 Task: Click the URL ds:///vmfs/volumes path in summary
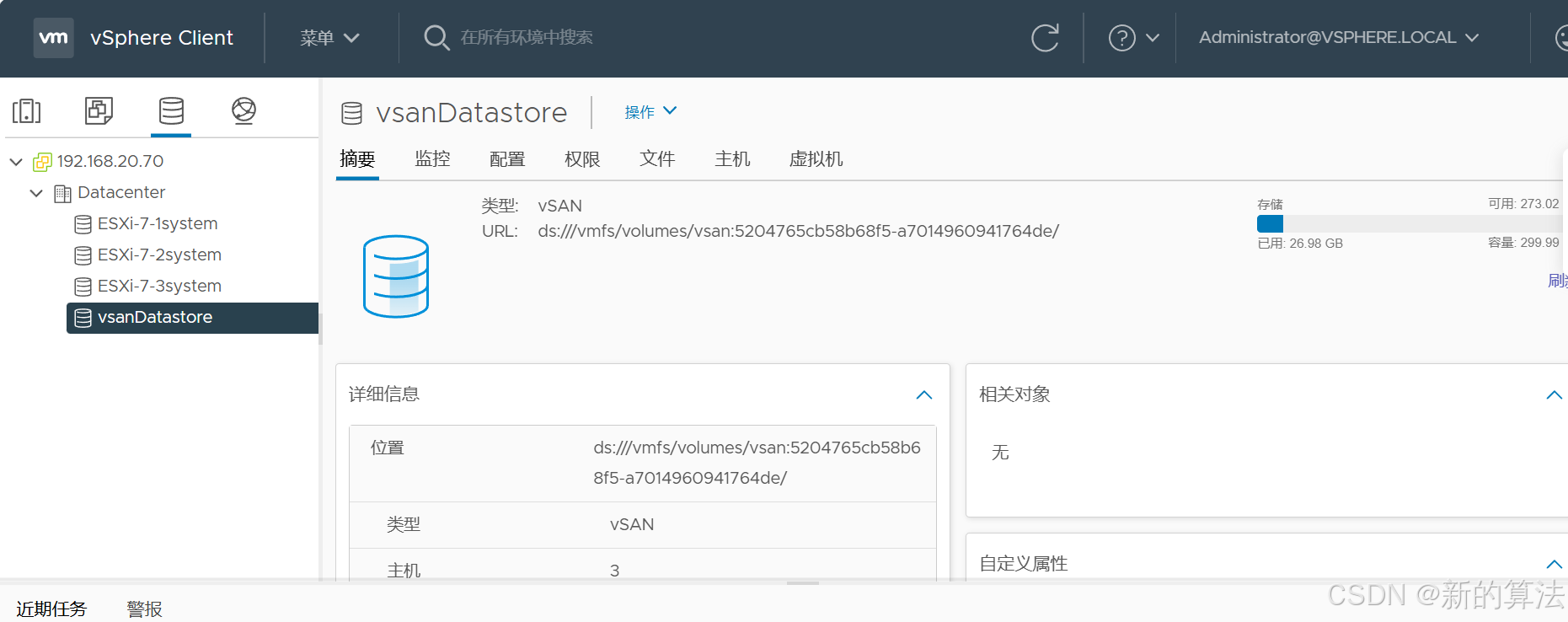pos(799,231)
